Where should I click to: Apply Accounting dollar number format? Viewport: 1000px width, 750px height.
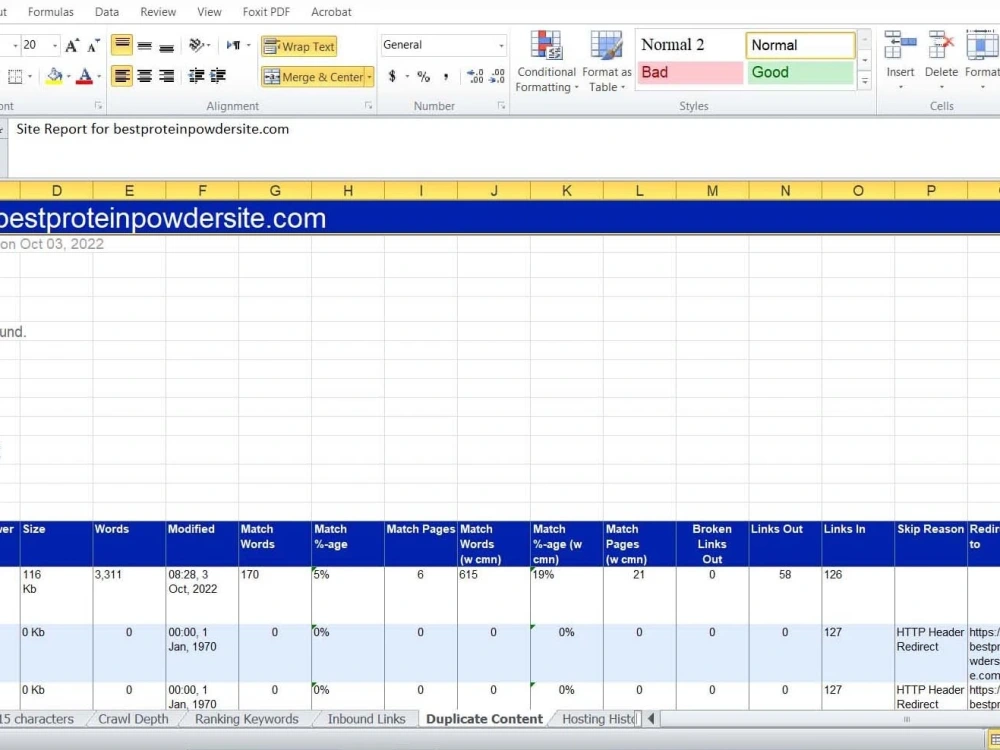tap(392, 77)
